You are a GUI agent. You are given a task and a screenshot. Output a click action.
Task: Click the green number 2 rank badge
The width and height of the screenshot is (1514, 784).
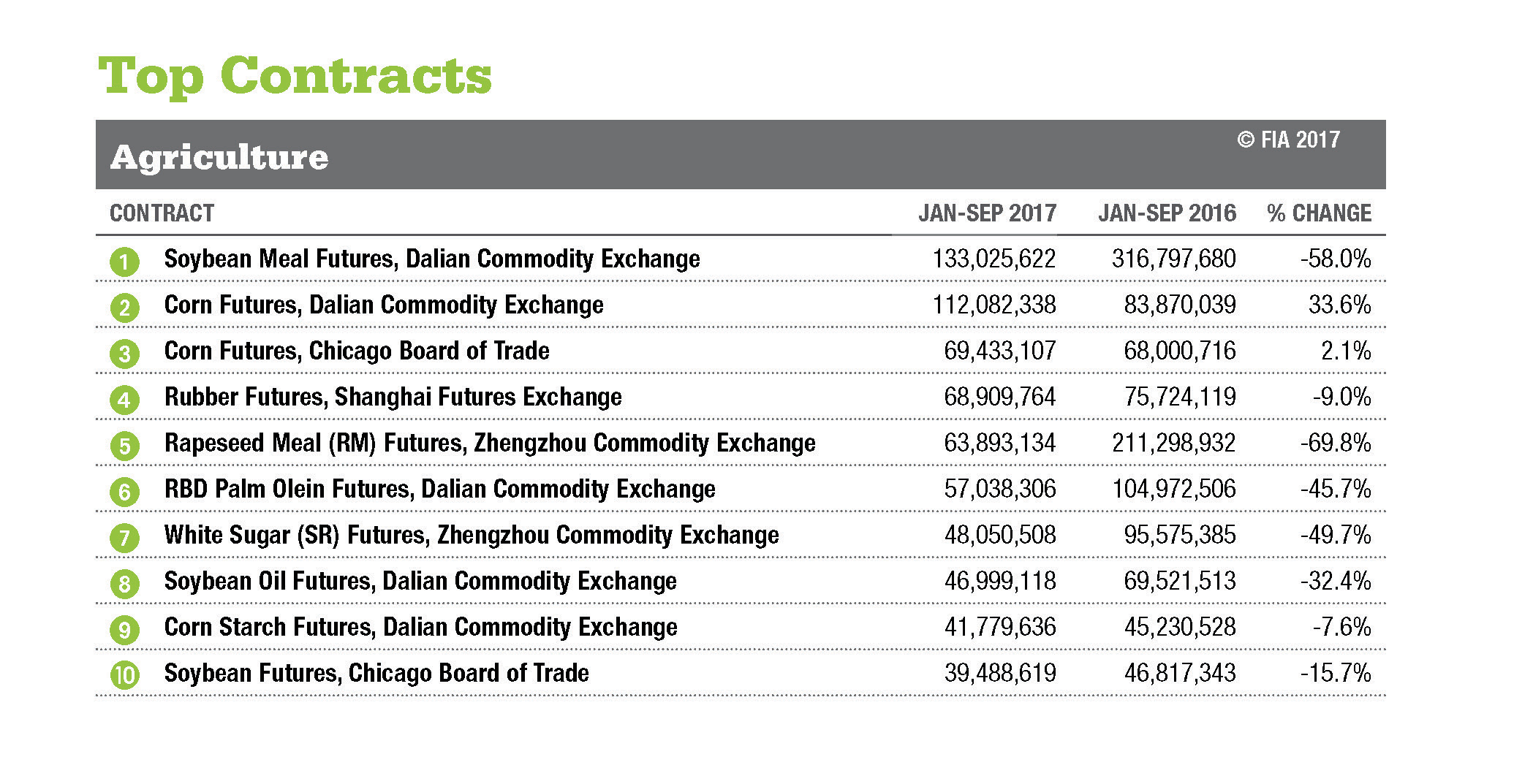124,308
